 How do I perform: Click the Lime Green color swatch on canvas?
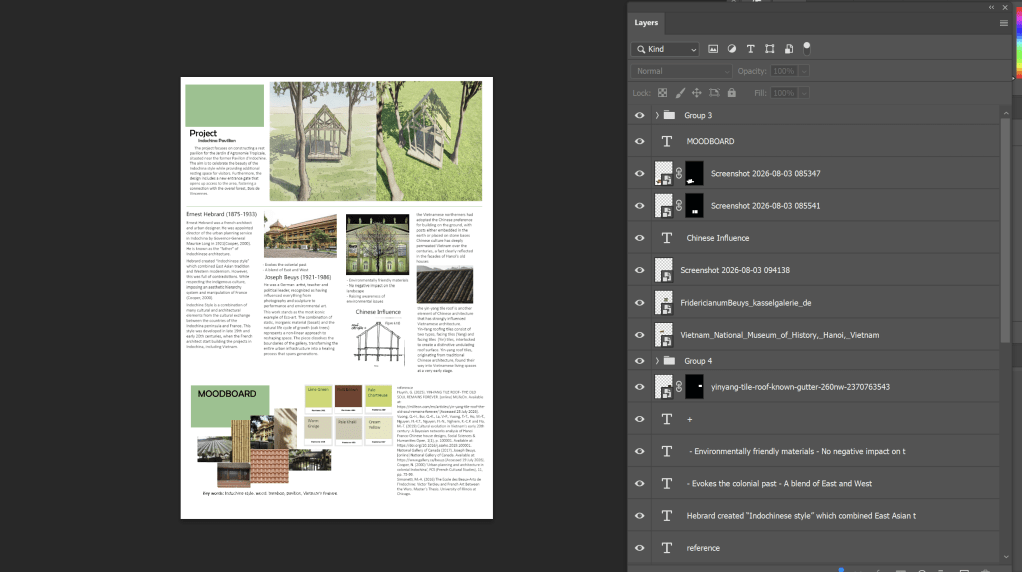coord(318,399)
